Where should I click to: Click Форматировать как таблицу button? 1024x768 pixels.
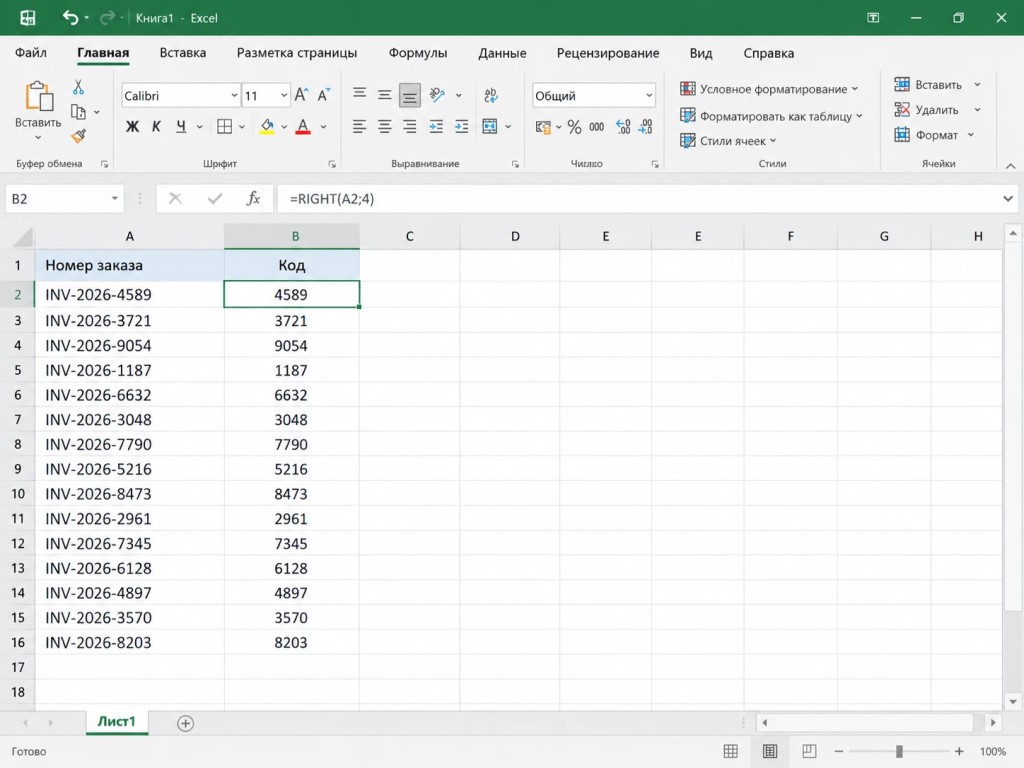click(771, 116)
